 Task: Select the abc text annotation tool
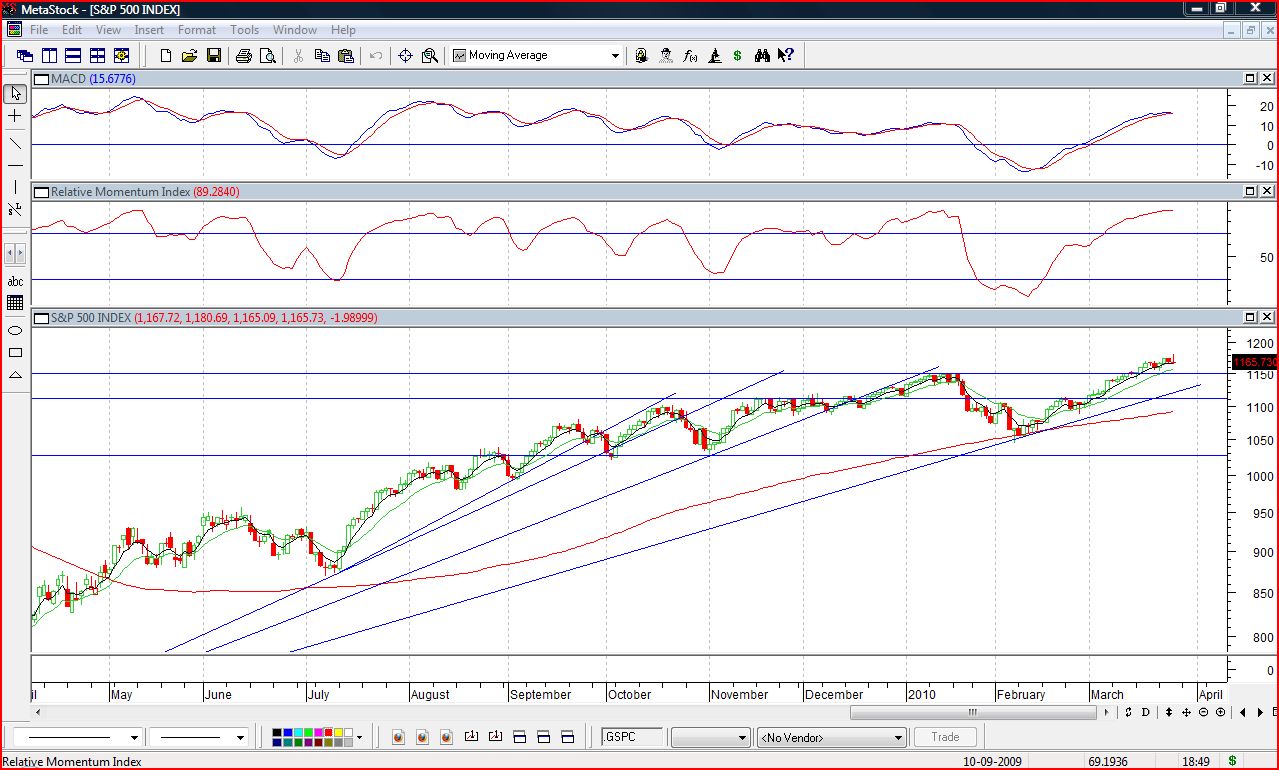click(x=15, y=281)
